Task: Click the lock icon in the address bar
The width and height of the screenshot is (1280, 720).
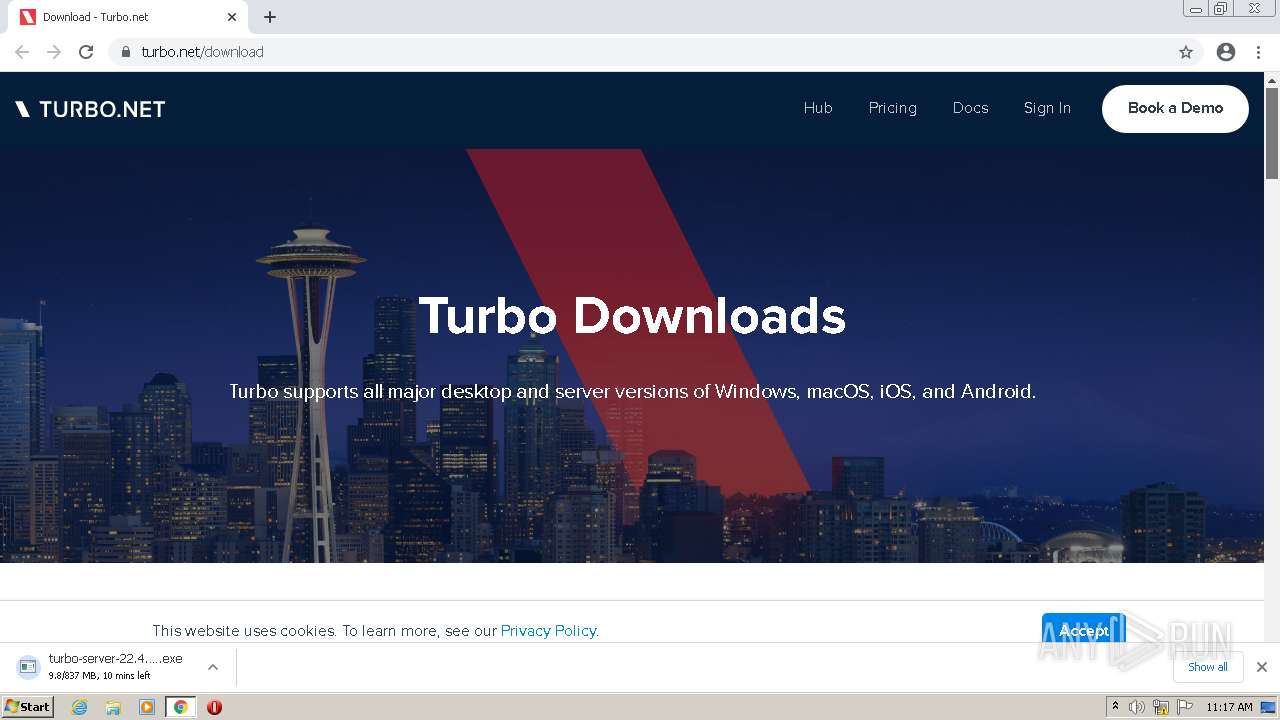Action: coord(125,52)
